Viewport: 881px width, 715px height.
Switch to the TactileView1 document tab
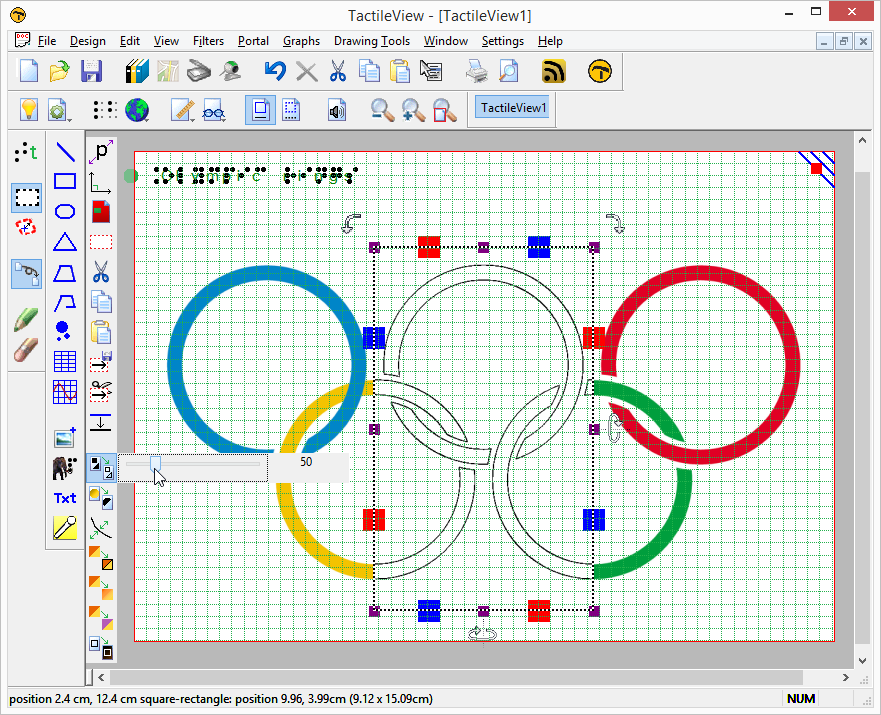click(514, 108)
